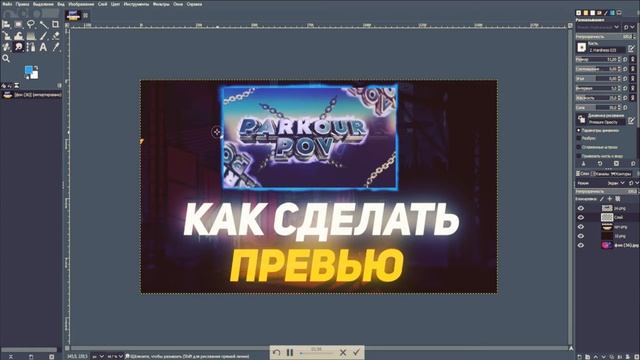Click the Pressure Opacity dynamics field
Viewport: 640px width, 360px height.
pyautogui.click(x=607, y=122)
